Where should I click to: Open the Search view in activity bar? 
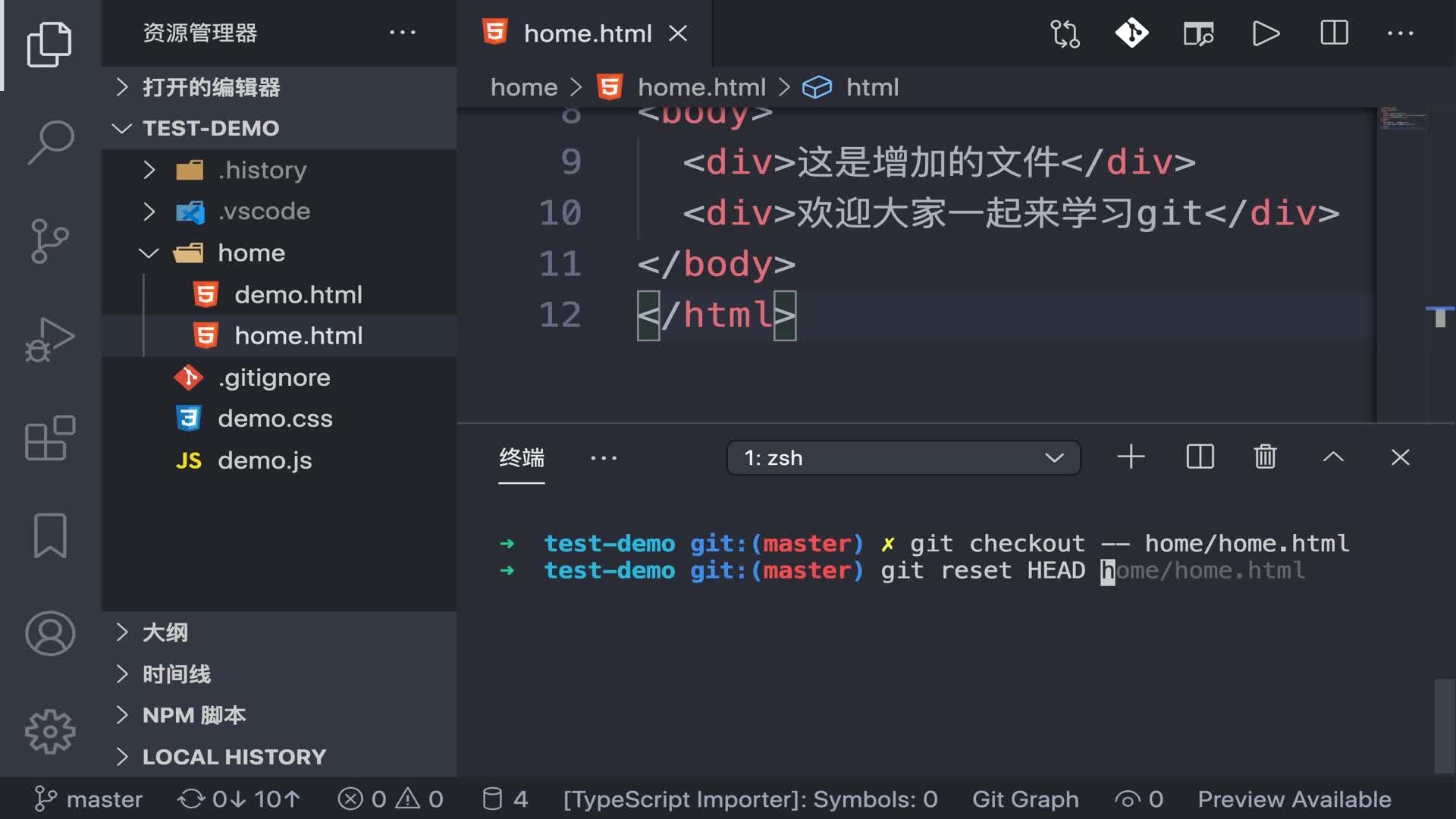coord(50,142)
